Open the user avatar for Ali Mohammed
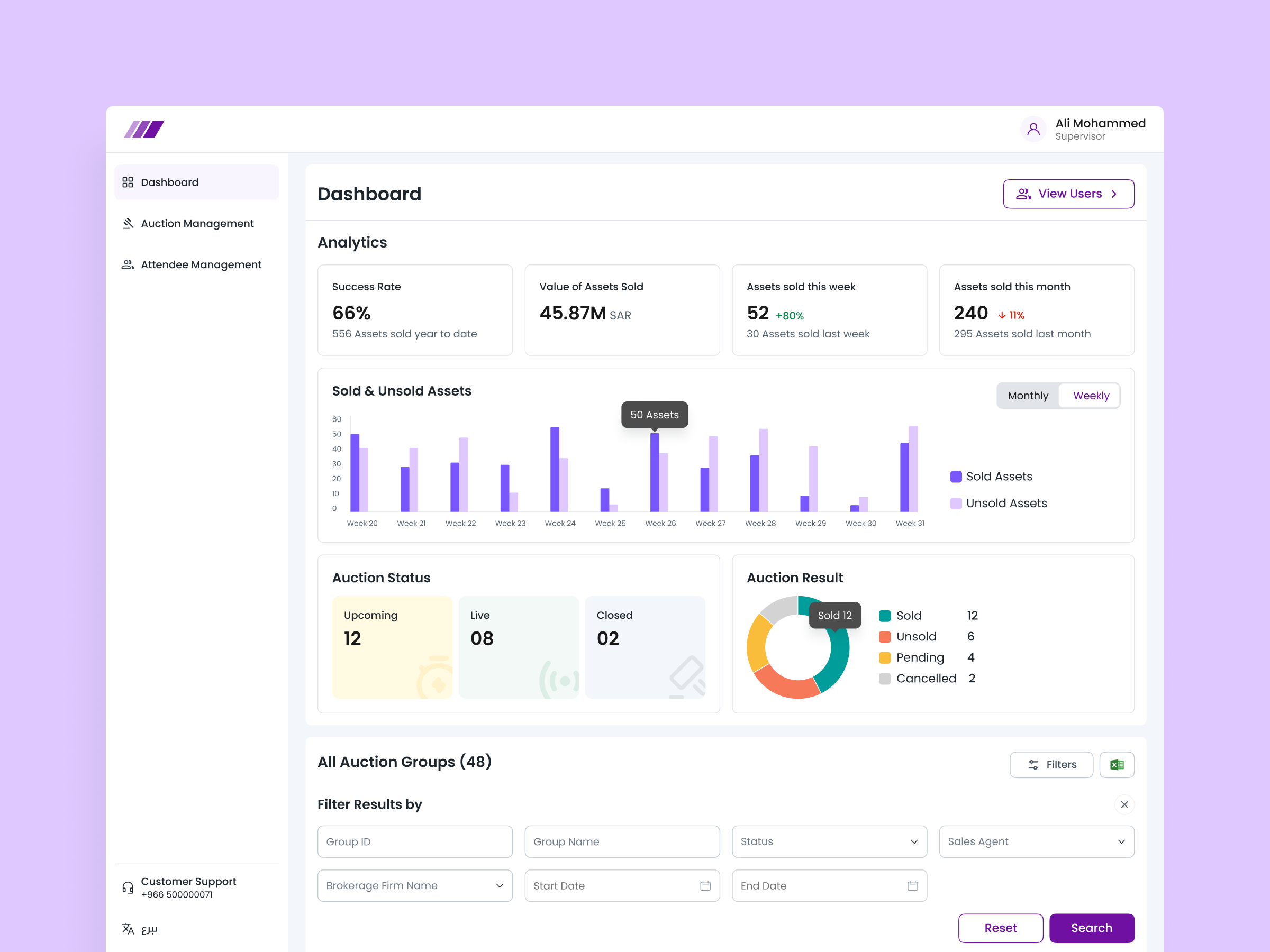1270x952 pixels. click(1033, 129)
